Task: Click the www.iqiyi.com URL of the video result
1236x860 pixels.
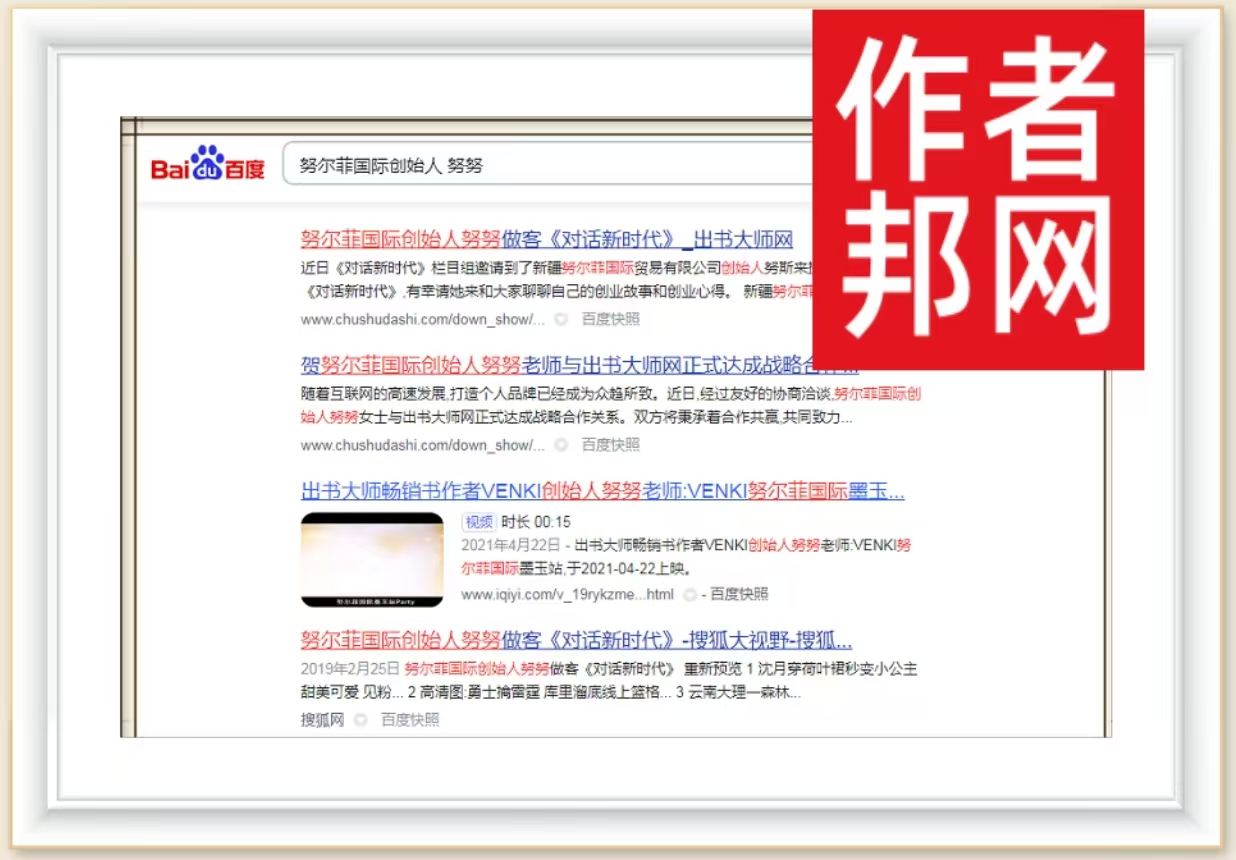Action: pyautogui.click(x=567, y=594)
